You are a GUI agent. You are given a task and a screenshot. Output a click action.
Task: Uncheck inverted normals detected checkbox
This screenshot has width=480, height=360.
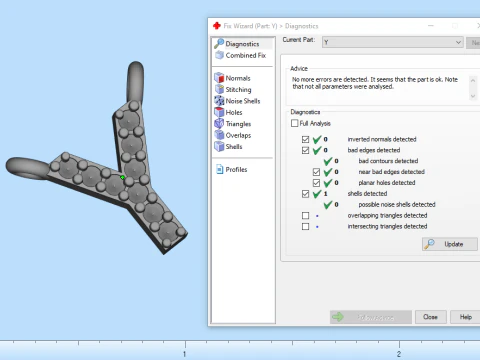305,139
